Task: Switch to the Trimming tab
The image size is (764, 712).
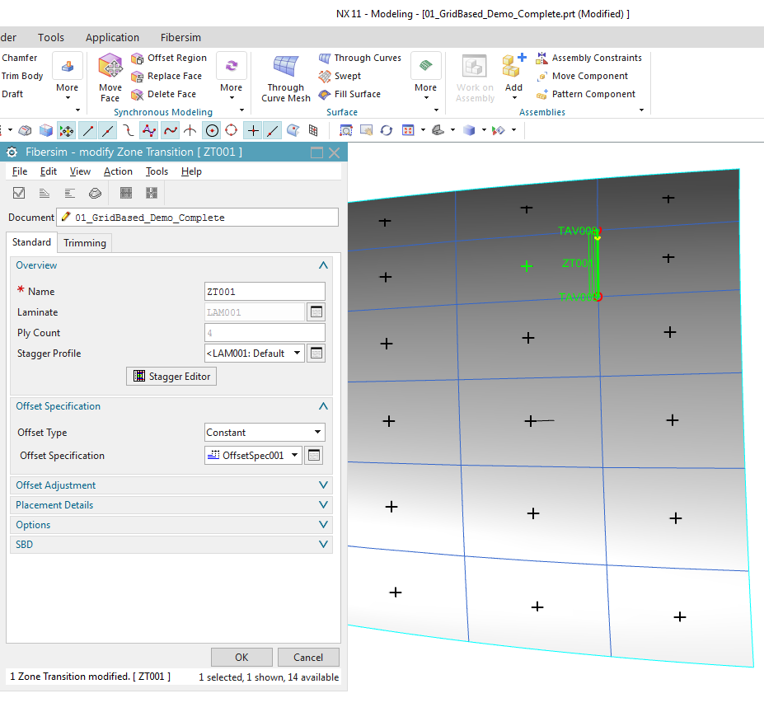Action: [85, 243]
